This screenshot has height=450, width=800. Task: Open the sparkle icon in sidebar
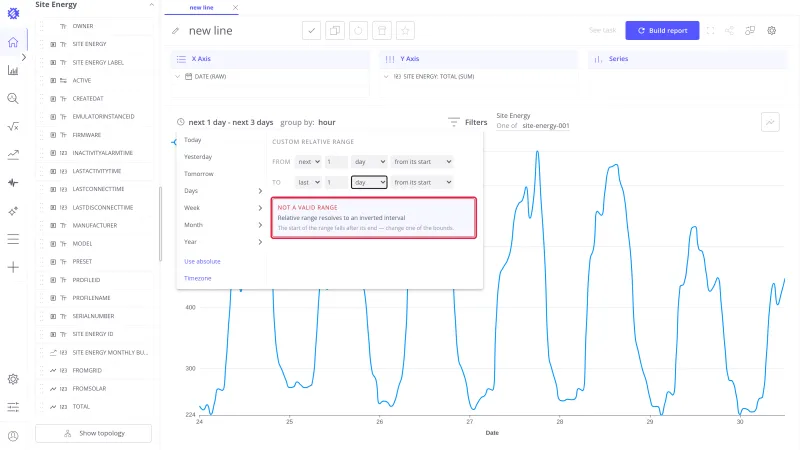[x=13, y=211]
